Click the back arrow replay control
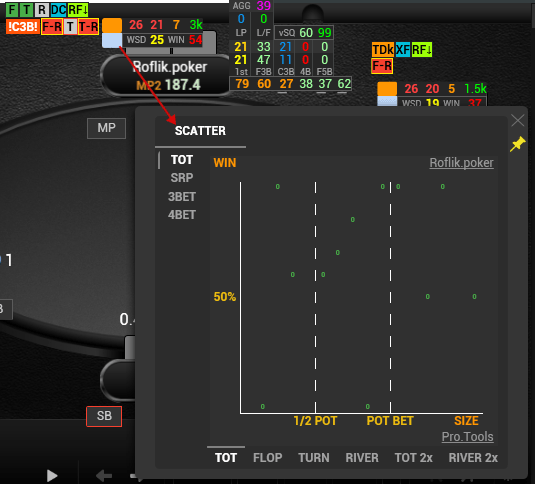This screenshot has height=484, width=535. [104, 475]
